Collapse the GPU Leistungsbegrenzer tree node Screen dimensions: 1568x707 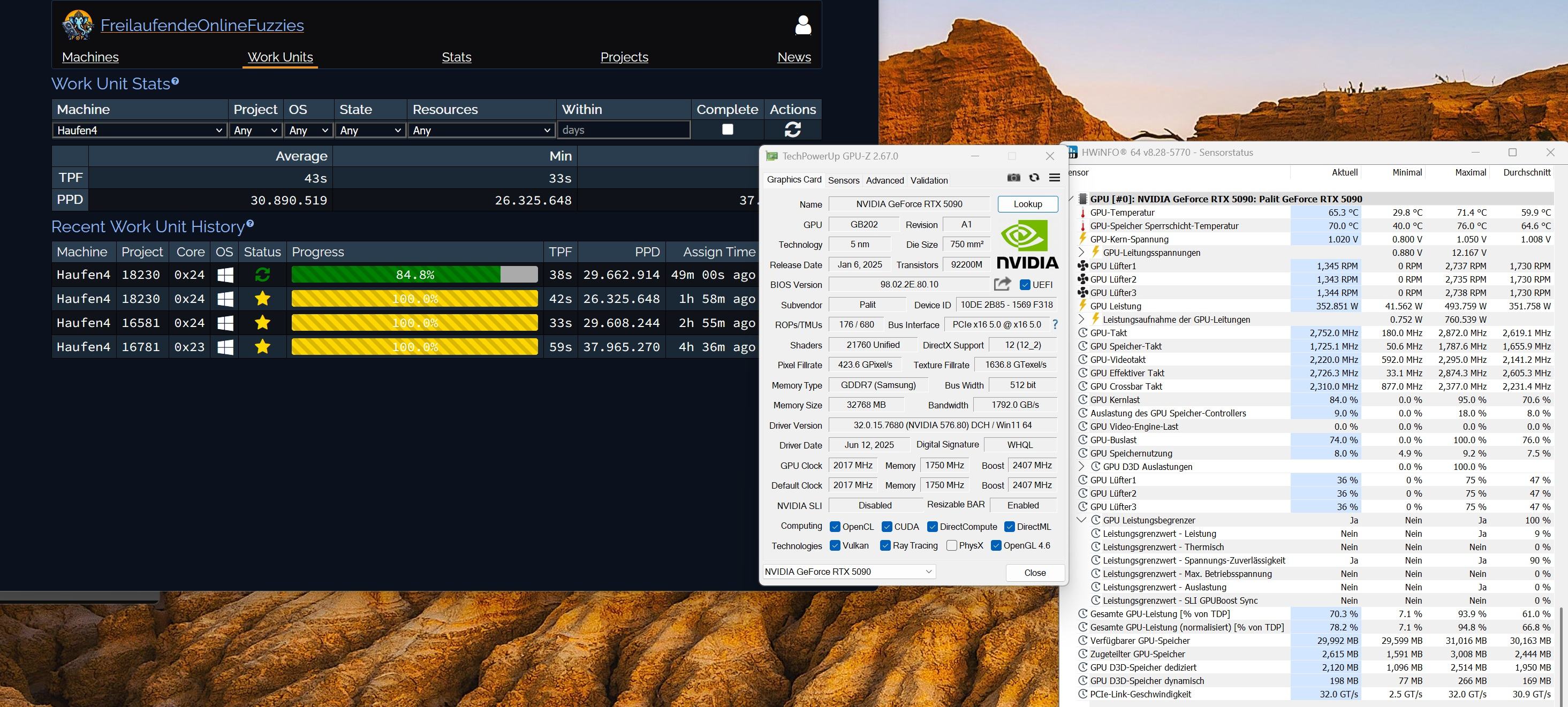pyautogui.click(x=1081, y=520)
